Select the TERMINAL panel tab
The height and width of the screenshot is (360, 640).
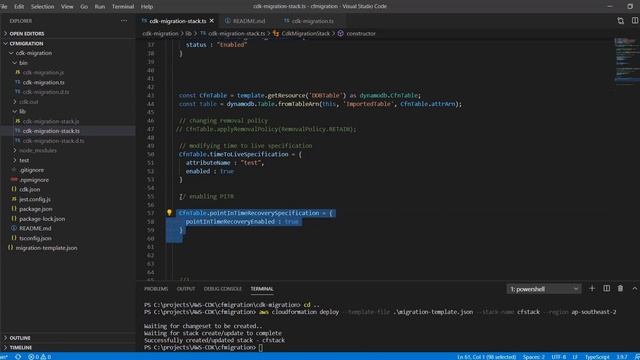tap(262, 289)
